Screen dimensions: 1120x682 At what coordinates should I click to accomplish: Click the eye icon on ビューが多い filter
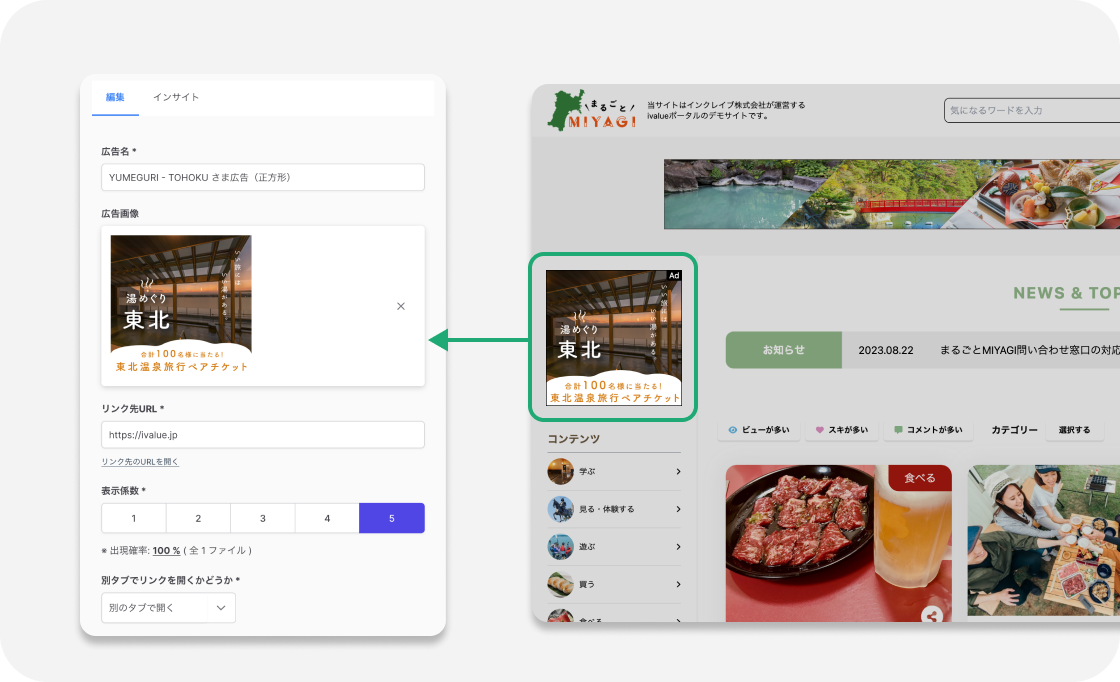point(731,430)
